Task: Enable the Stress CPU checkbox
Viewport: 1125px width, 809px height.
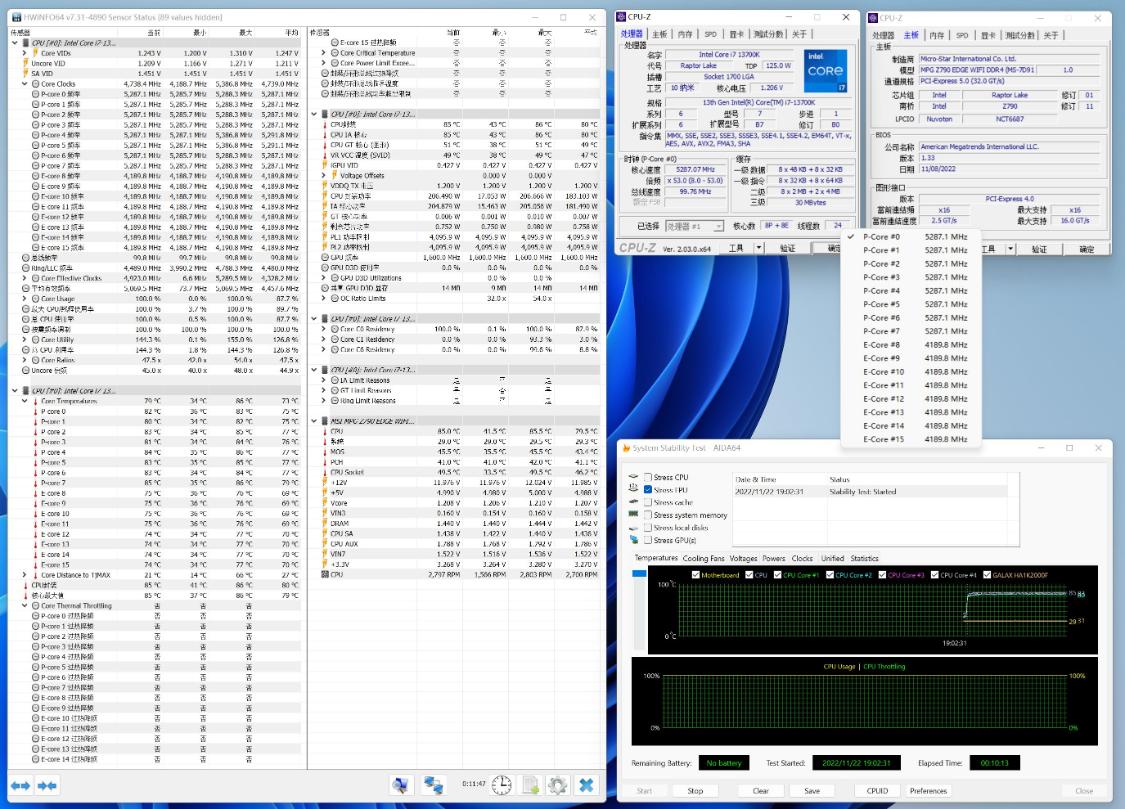Action: coord(647,475)
